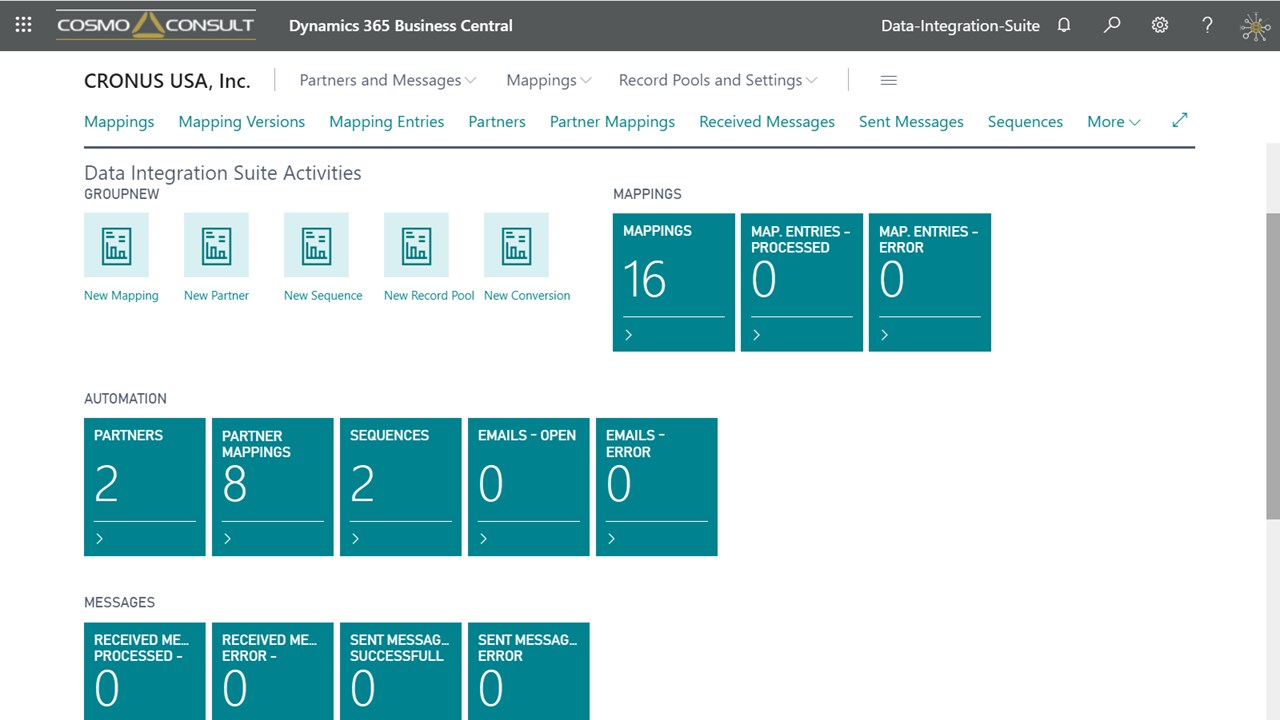This screenshot has width=1280, height=720.
Task: Click the vertical page scrollbar
Action: pyautogui.click(x=1273, y=365)
